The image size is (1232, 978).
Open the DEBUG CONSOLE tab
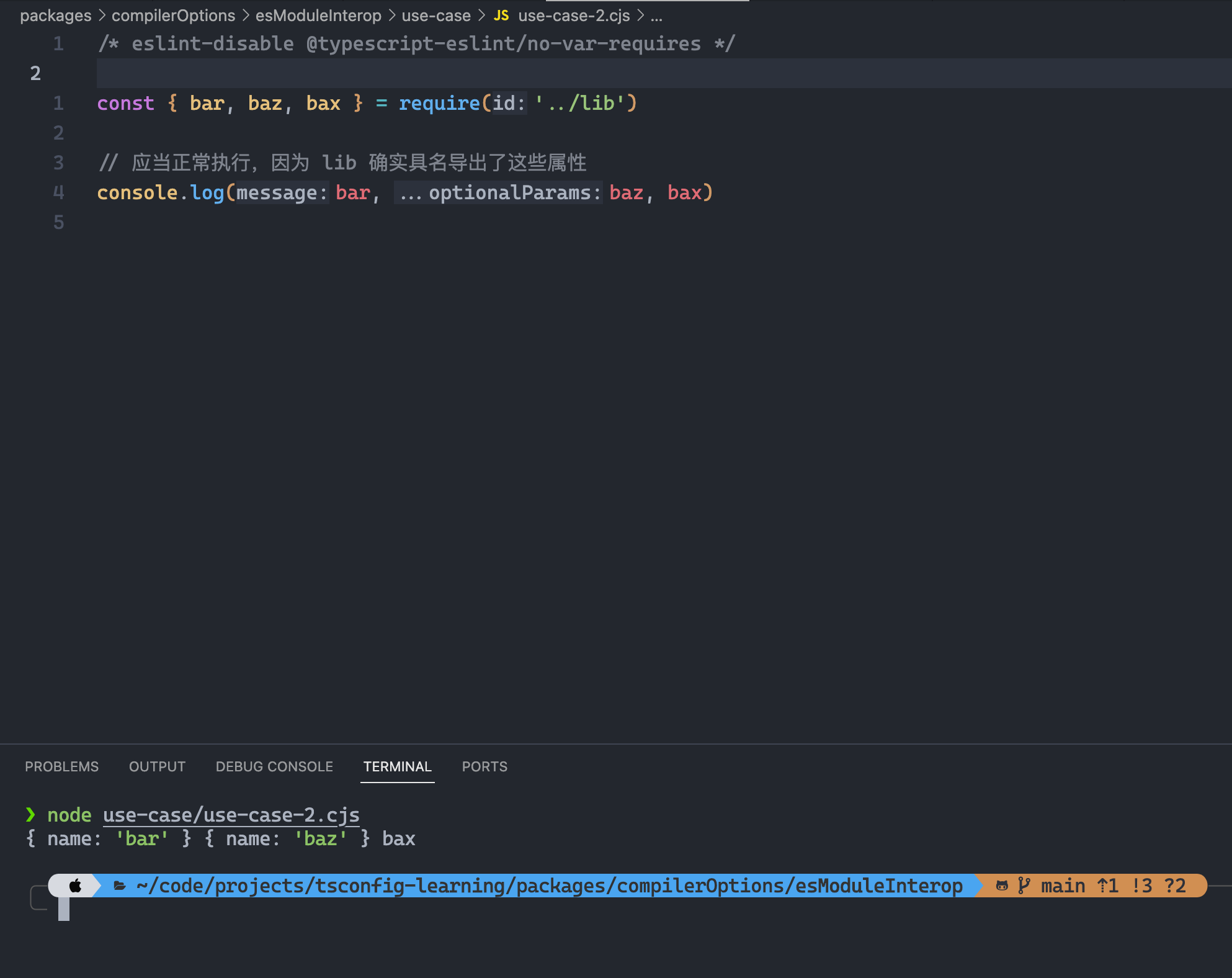(x=274, y=766)
